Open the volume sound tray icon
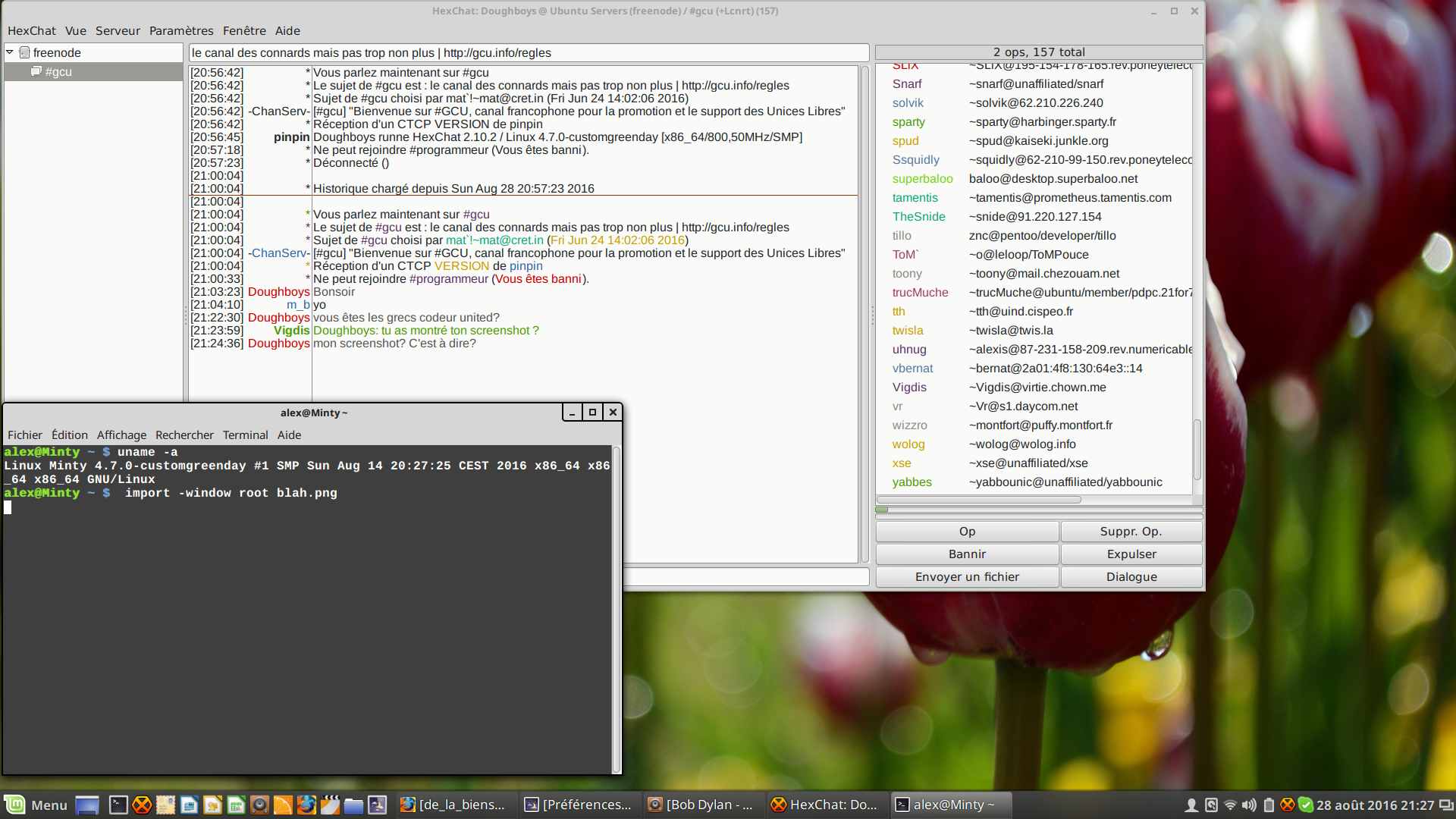Viewport: 1456px width, 819px height. coord(1249,805)
